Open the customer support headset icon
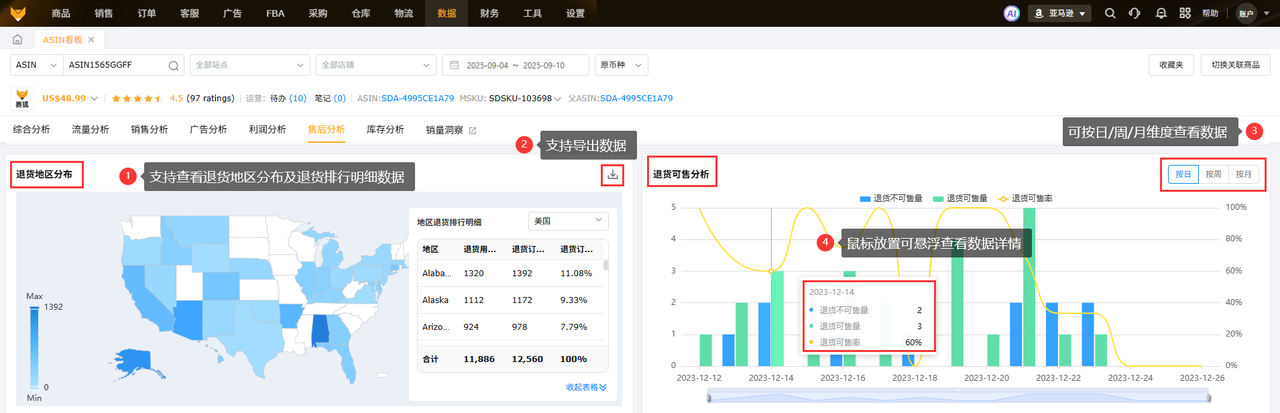 (1134, 13)
